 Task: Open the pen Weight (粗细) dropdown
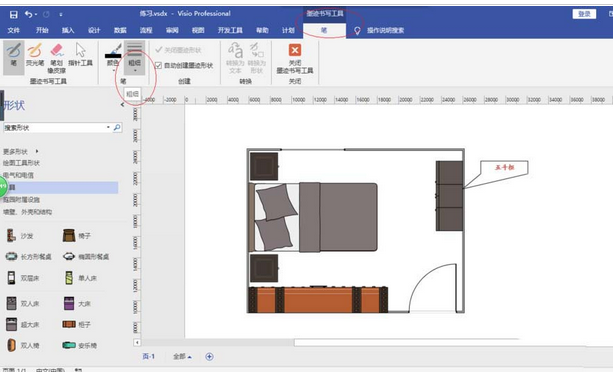coord(134,57)
